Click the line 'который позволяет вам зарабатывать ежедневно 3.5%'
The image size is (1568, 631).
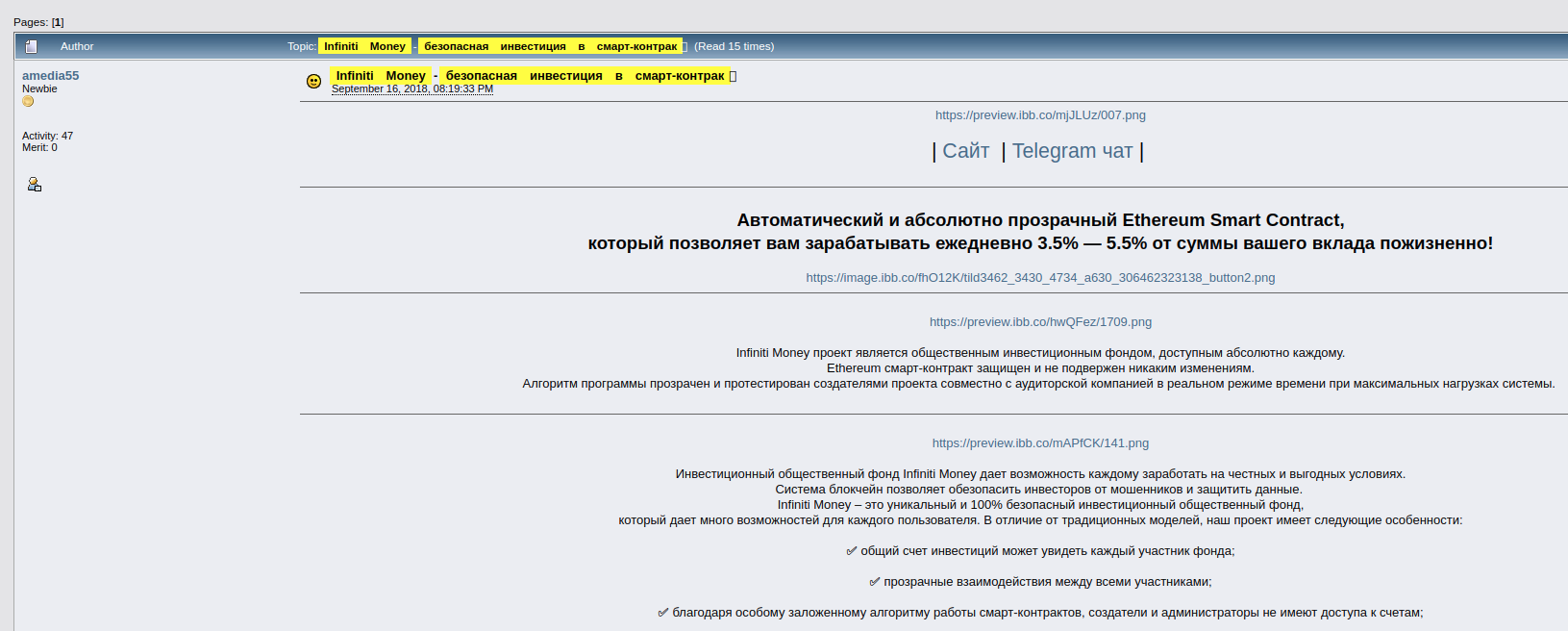coord(1040,243)
